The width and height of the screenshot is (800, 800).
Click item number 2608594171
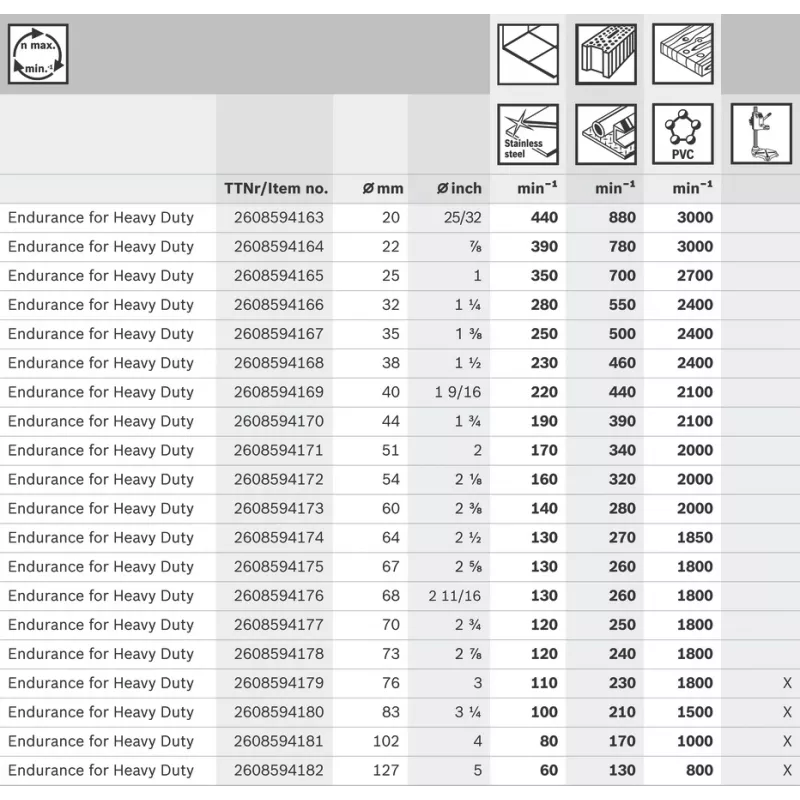click(279, 450)
